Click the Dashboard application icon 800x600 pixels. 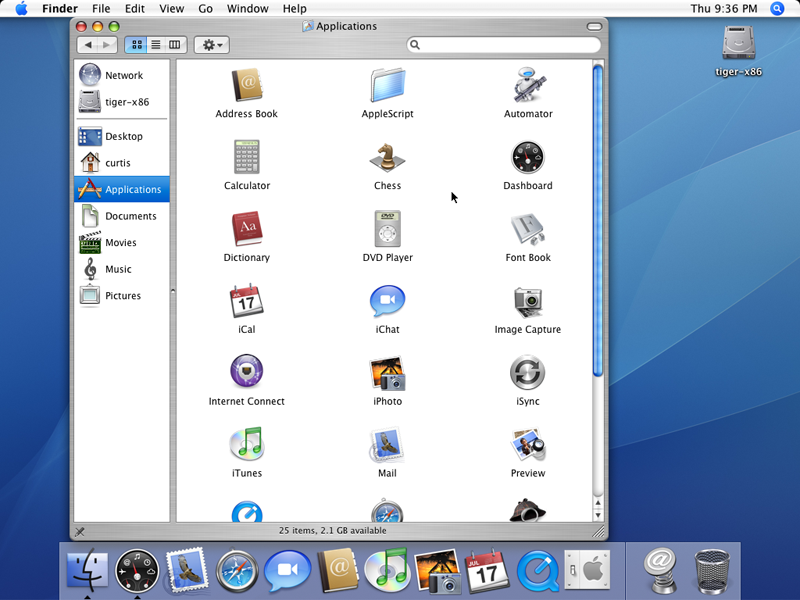(x=528, y=158)
